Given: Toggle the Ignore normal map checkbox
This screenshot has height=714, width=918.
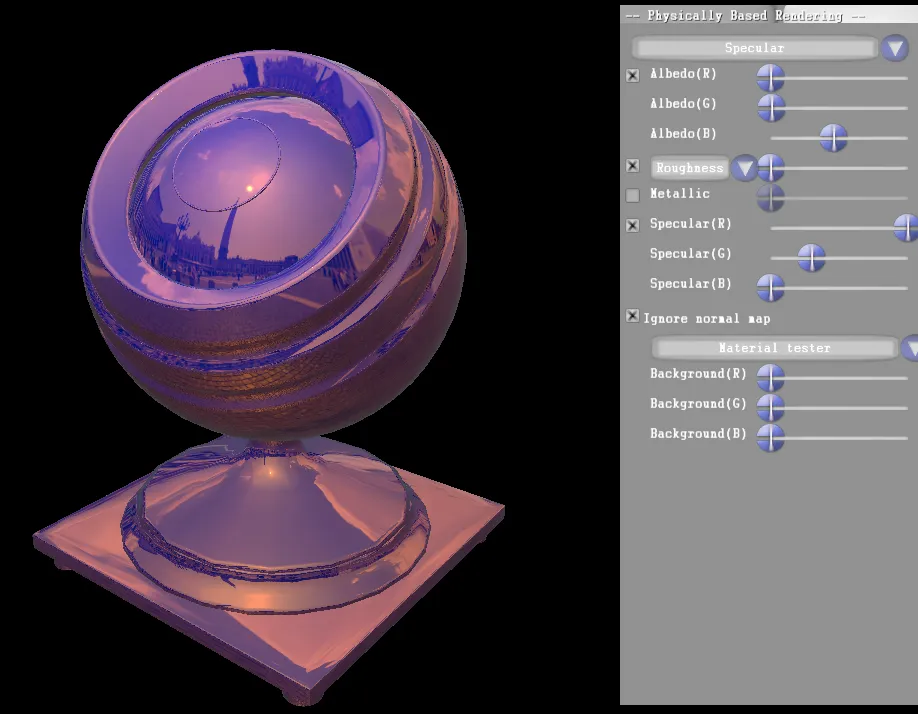Looking at the screenshot, I should (x=632, y=316).
